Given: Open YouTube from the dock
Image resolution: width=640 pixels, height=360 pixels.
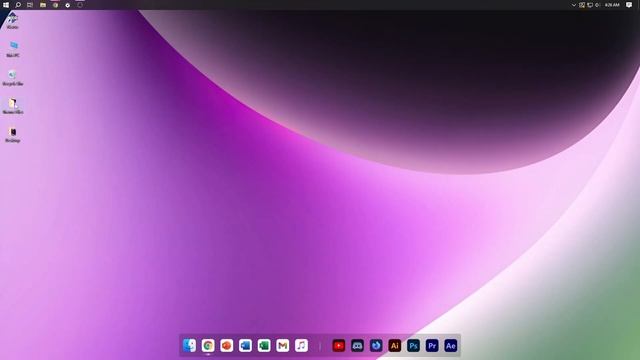Looking at the screenshot, I should click(x=339, y=346).
